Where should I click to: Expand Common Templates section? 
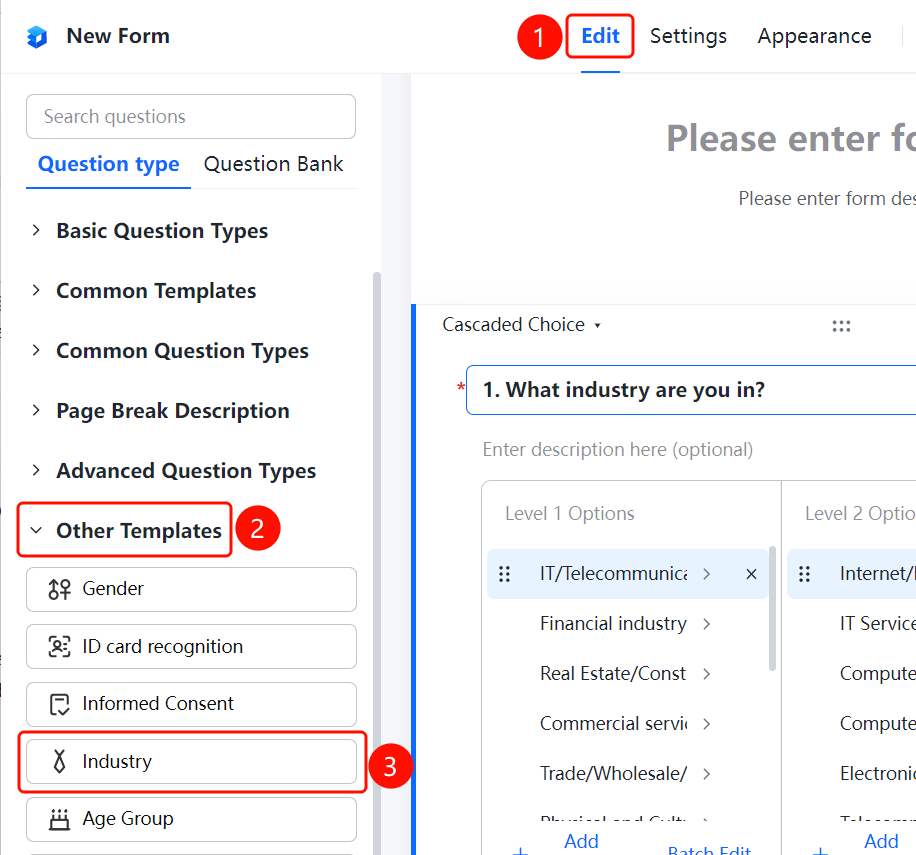click(36, 290)
